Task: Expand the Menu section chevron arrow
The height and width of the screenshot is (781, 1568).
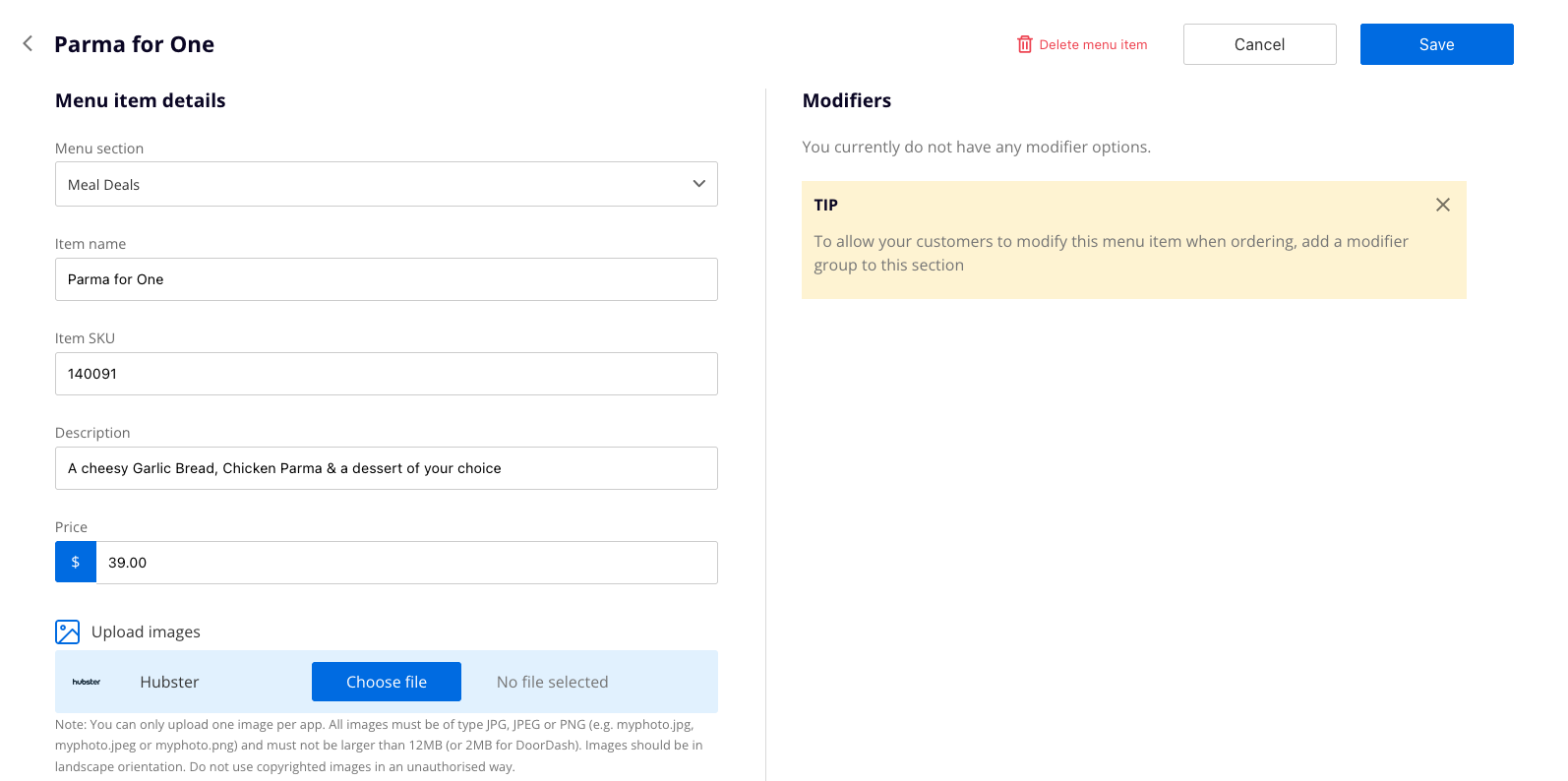Action: click(698, 184)
